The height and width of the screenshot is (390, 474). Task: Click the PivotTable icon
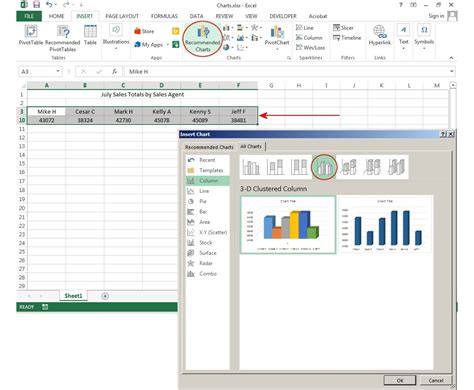31,35
